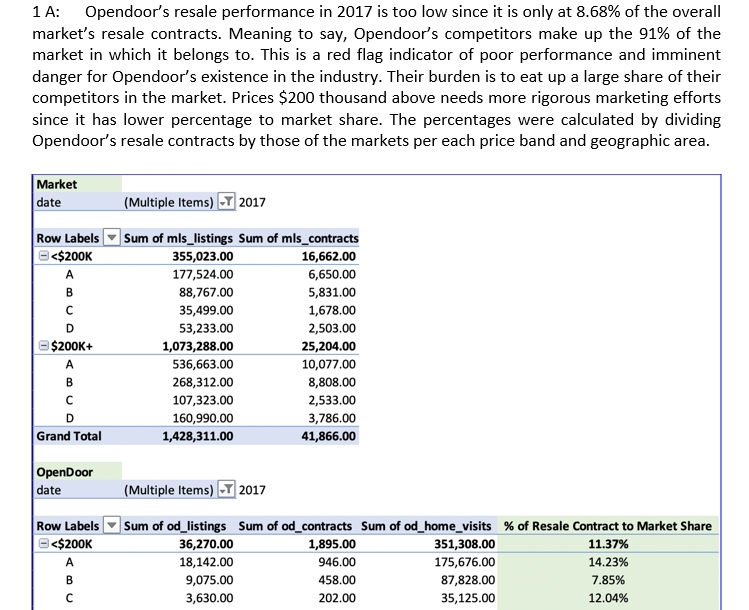Collapse the <$200K group in the Market table

click(x=41, y=256)
